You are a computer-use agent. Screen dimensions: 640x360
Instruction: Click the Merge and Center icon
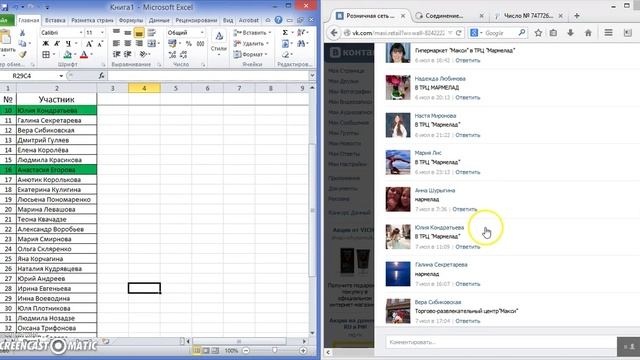click(x=151, y=43)
